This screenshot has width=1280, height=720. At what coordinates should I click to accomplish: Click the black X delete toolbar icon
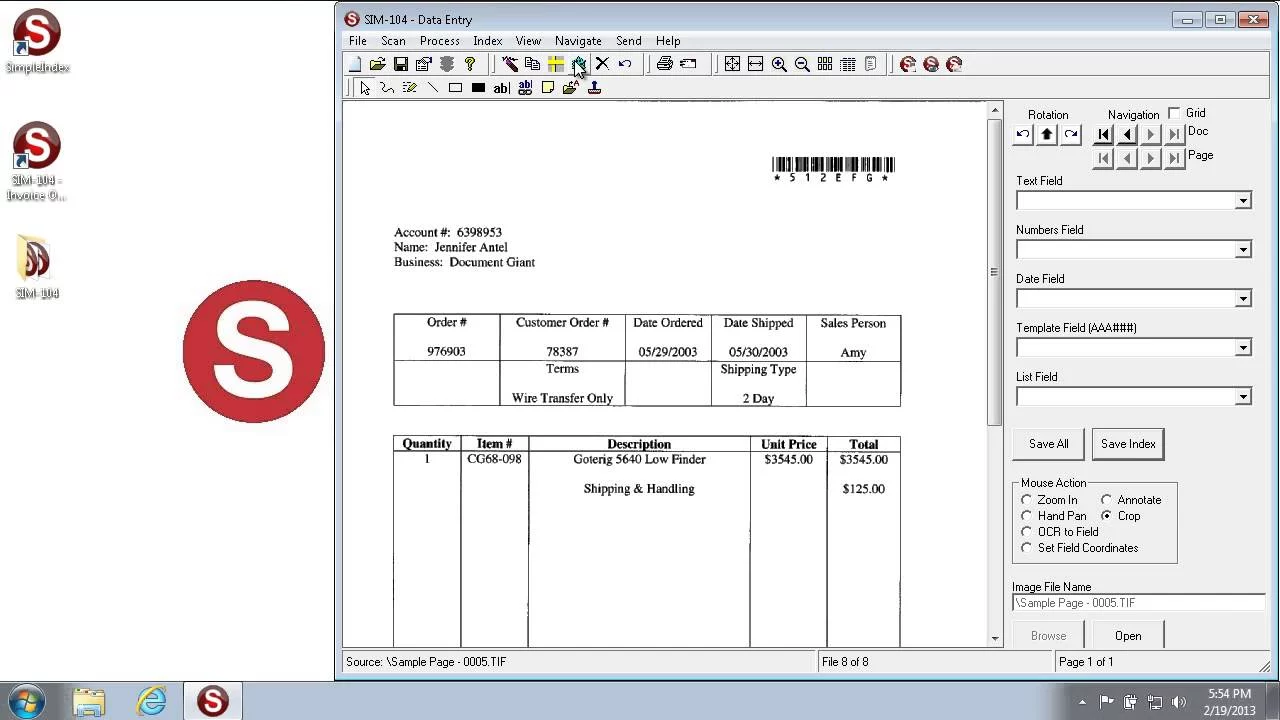(x=602, y=64)
